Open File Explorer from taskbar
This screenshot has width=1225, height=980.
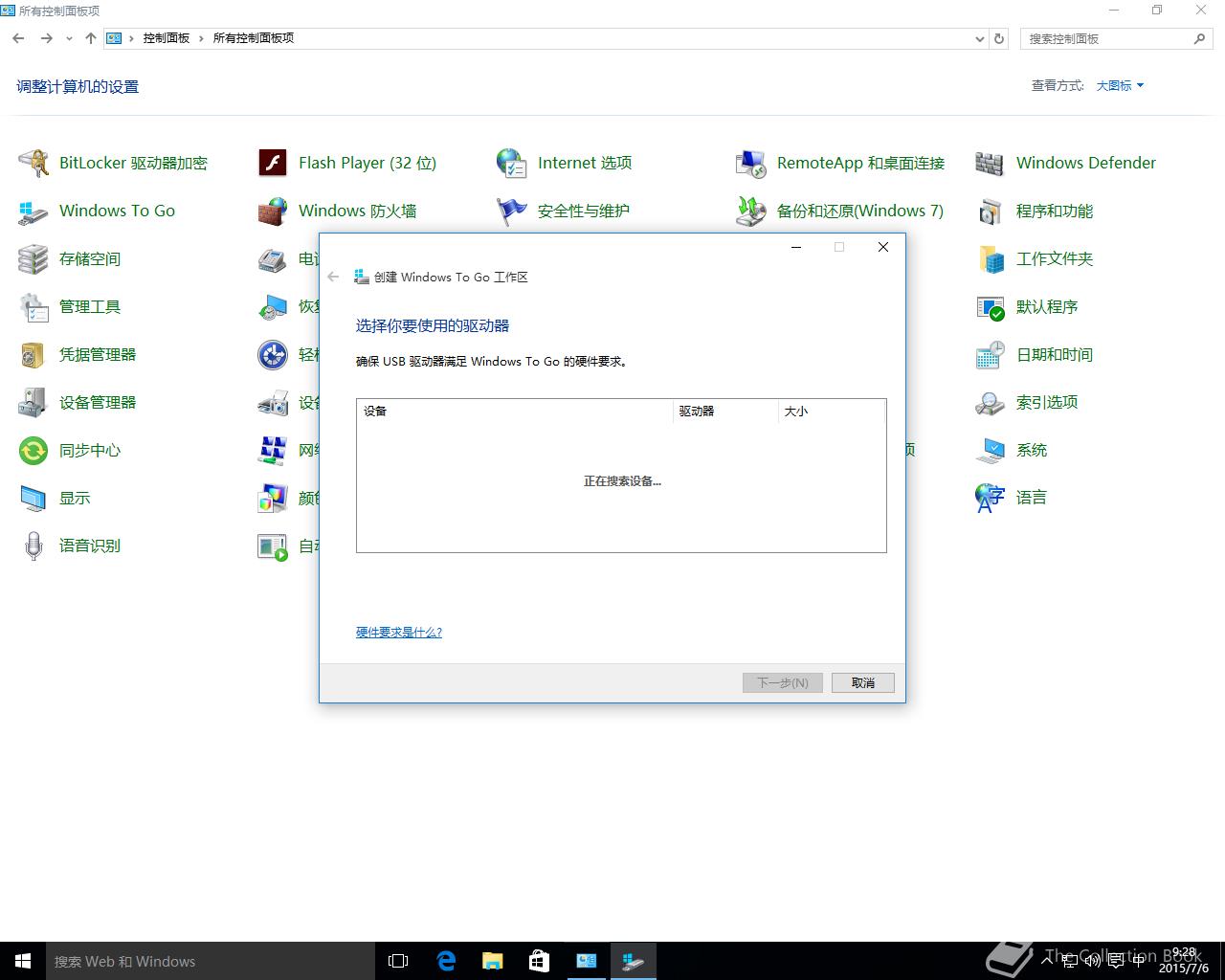[x=493, y=961]
